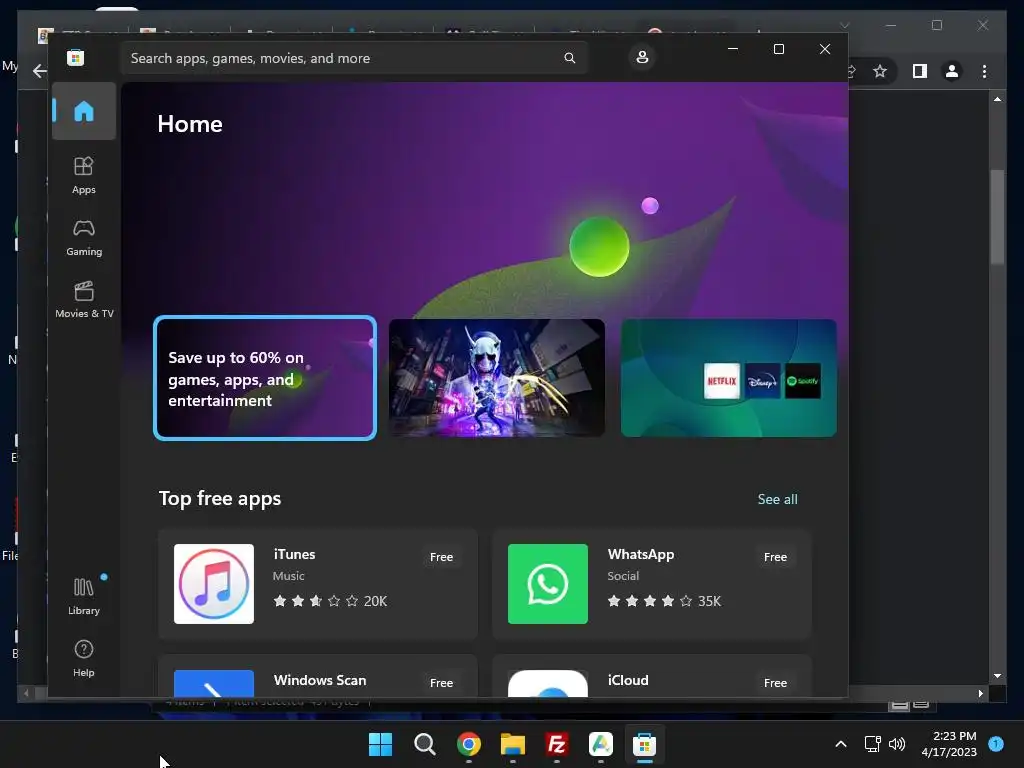Minimize the Microsoft Store window
This screenshot has height=768, width=1024.
[733, 49]
